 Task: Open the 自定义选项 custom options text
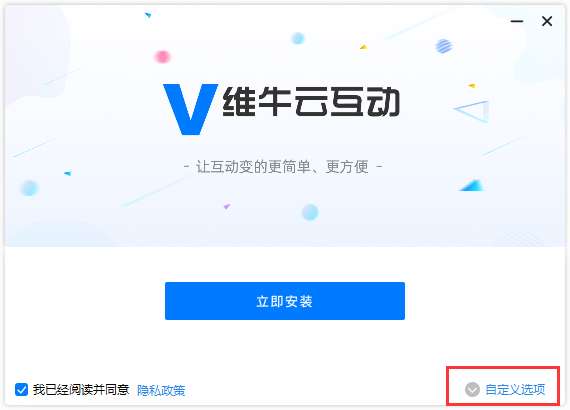[x=515, y=389]
